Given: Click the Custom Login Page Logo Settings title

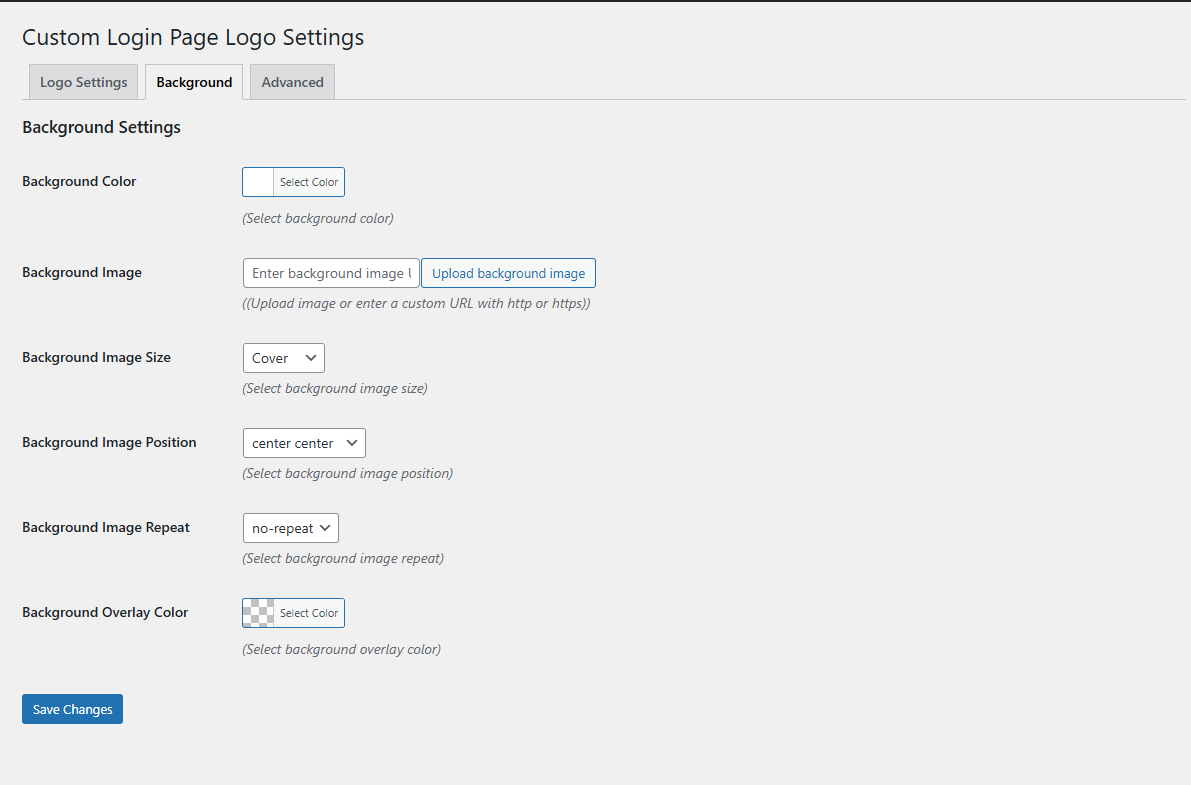Looking at the screenshot, I should pos(193,37).
